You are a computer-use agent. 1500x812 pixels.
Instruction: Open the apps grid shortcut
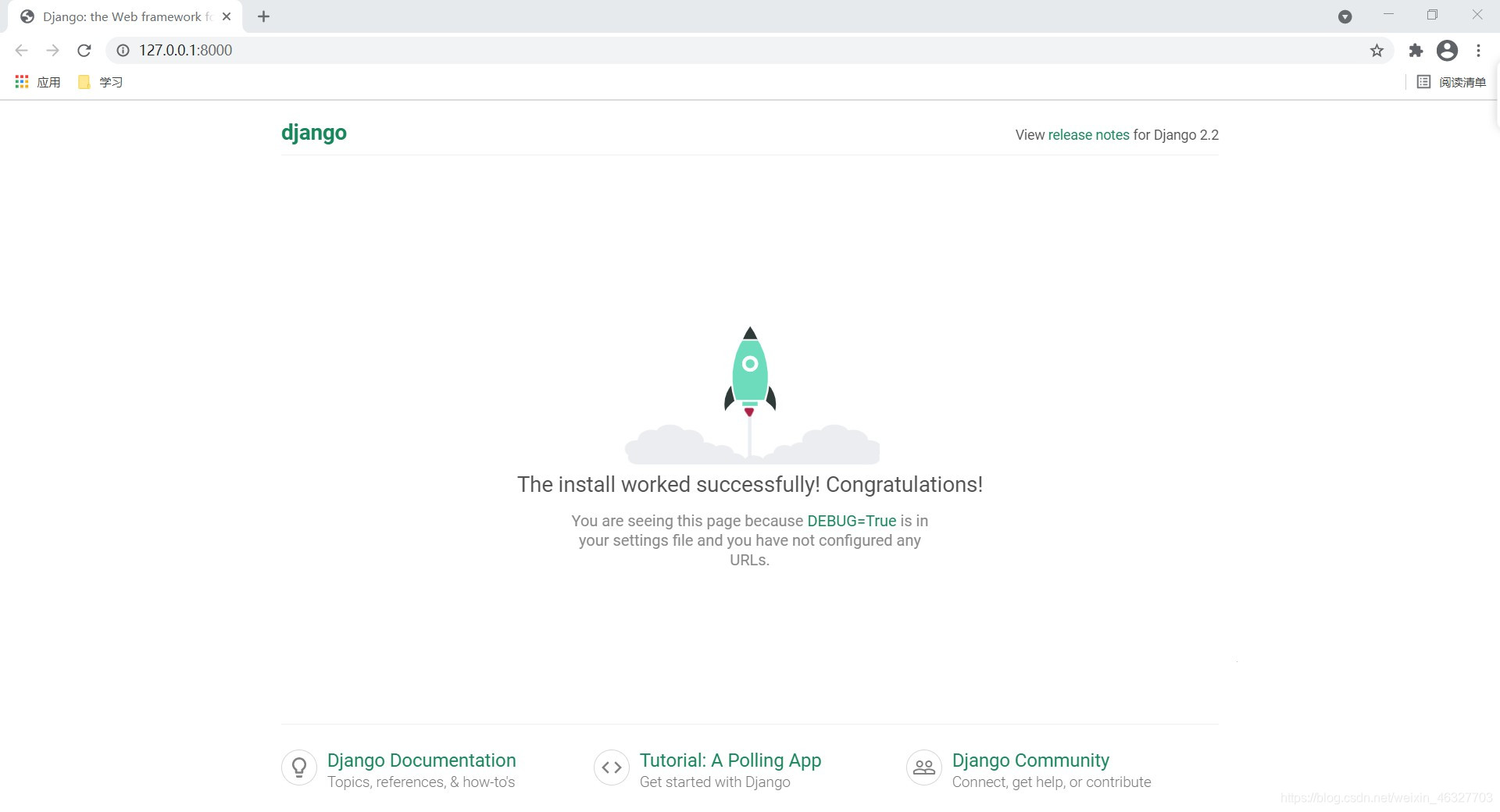37,82
